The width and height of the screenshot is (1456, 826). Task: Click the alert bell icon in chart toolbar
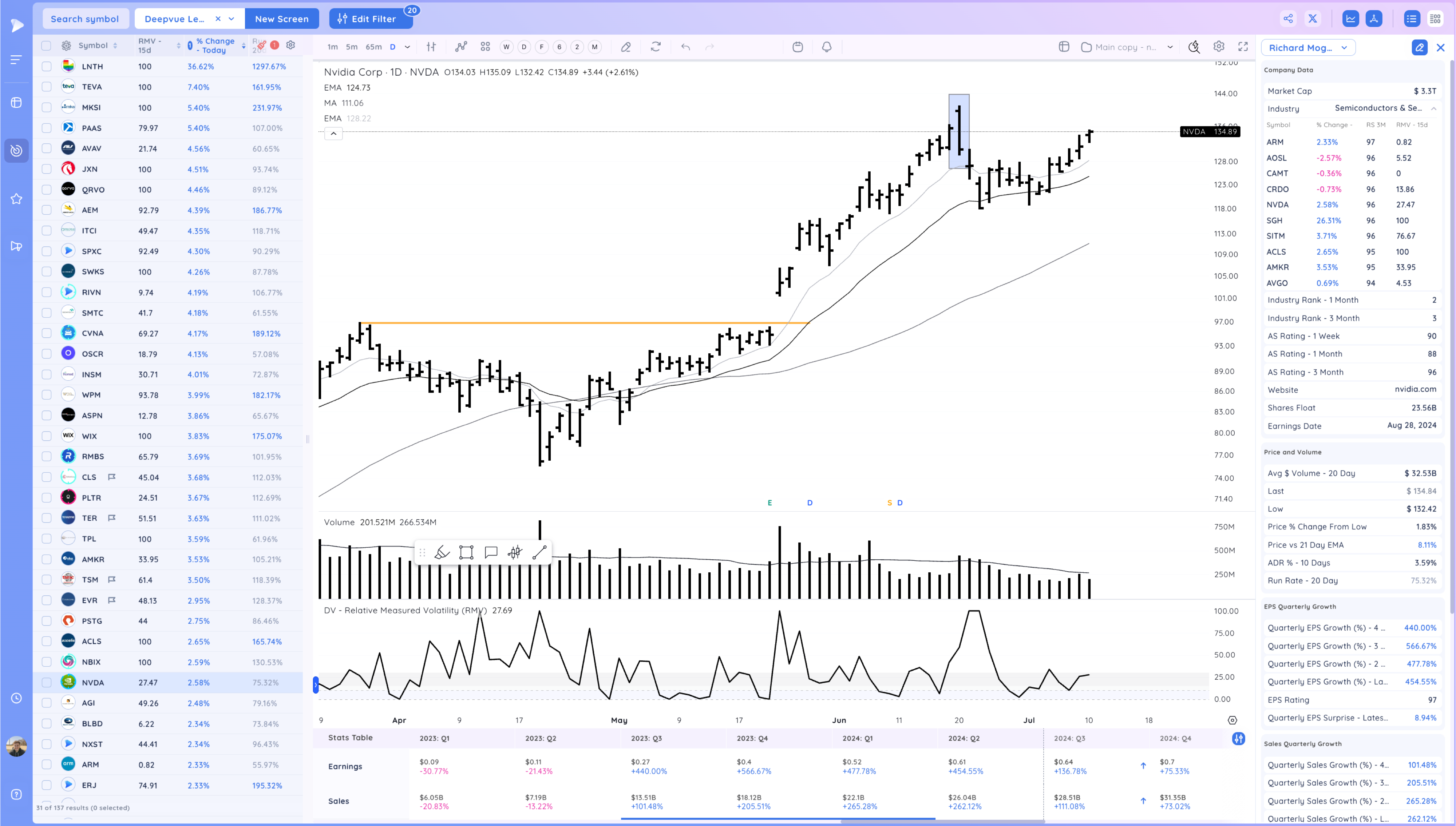click(x=827, y=47)
